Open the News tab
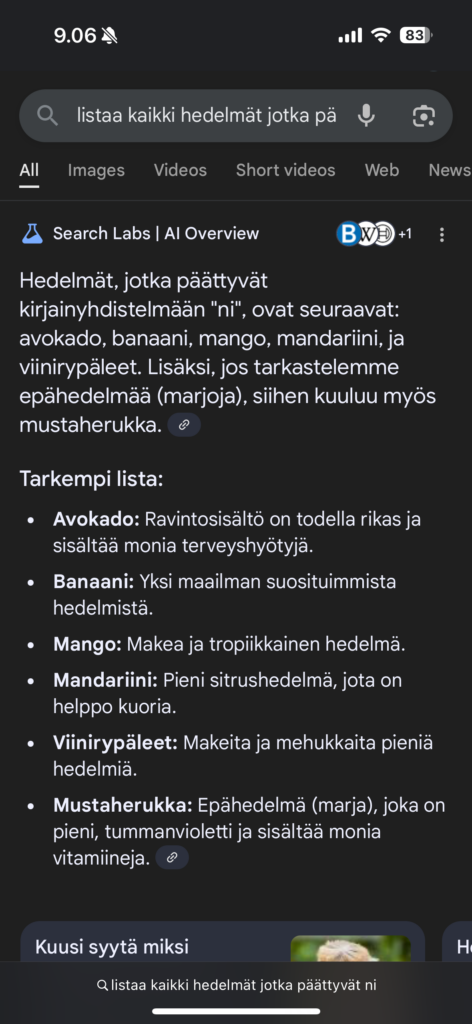The image size is (472, 1024). click(449, 170)
